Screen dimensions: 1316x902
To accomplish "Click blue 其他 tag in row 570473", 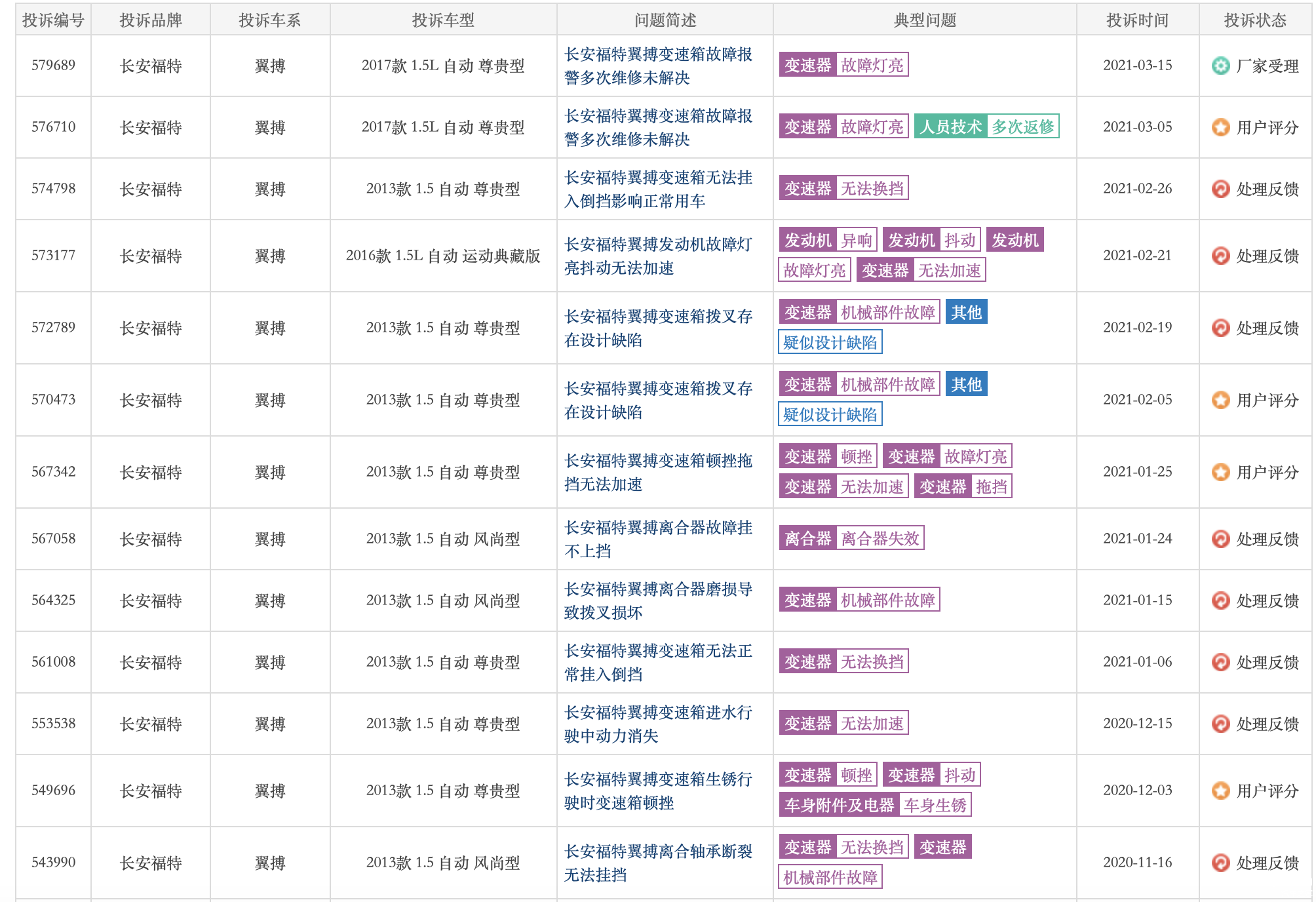I will [966, 384].
